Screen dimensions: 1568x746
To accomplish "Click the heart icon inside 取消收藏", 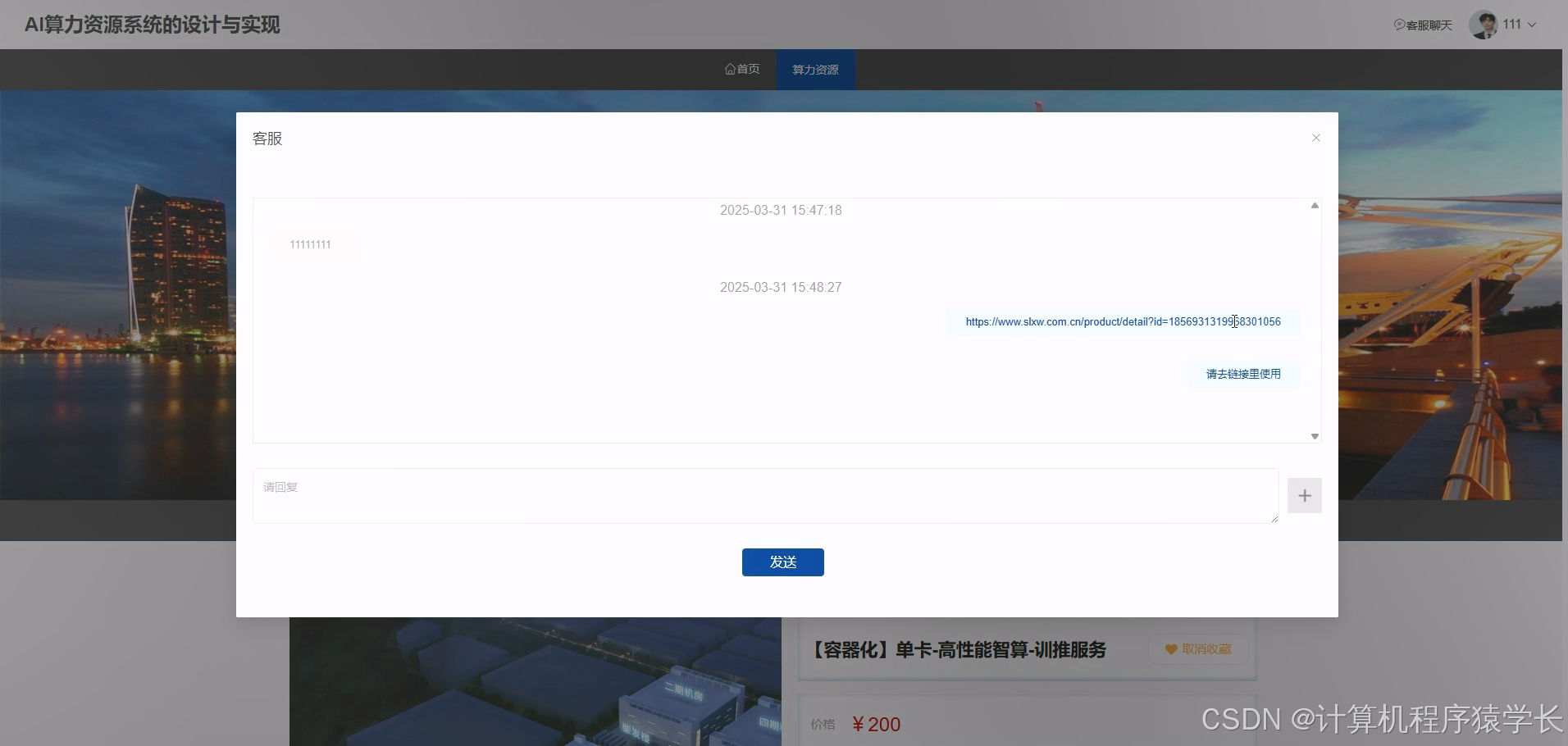I will 1169,649.
